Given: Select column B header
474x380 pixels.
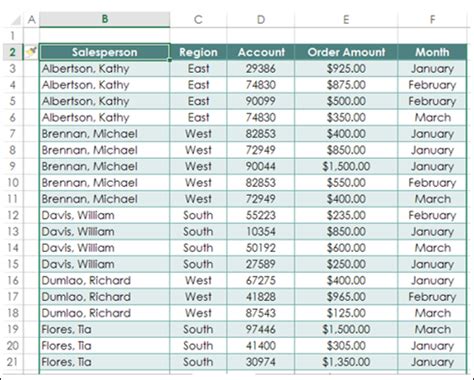Looking at the screenshot, I should (104, 19).
